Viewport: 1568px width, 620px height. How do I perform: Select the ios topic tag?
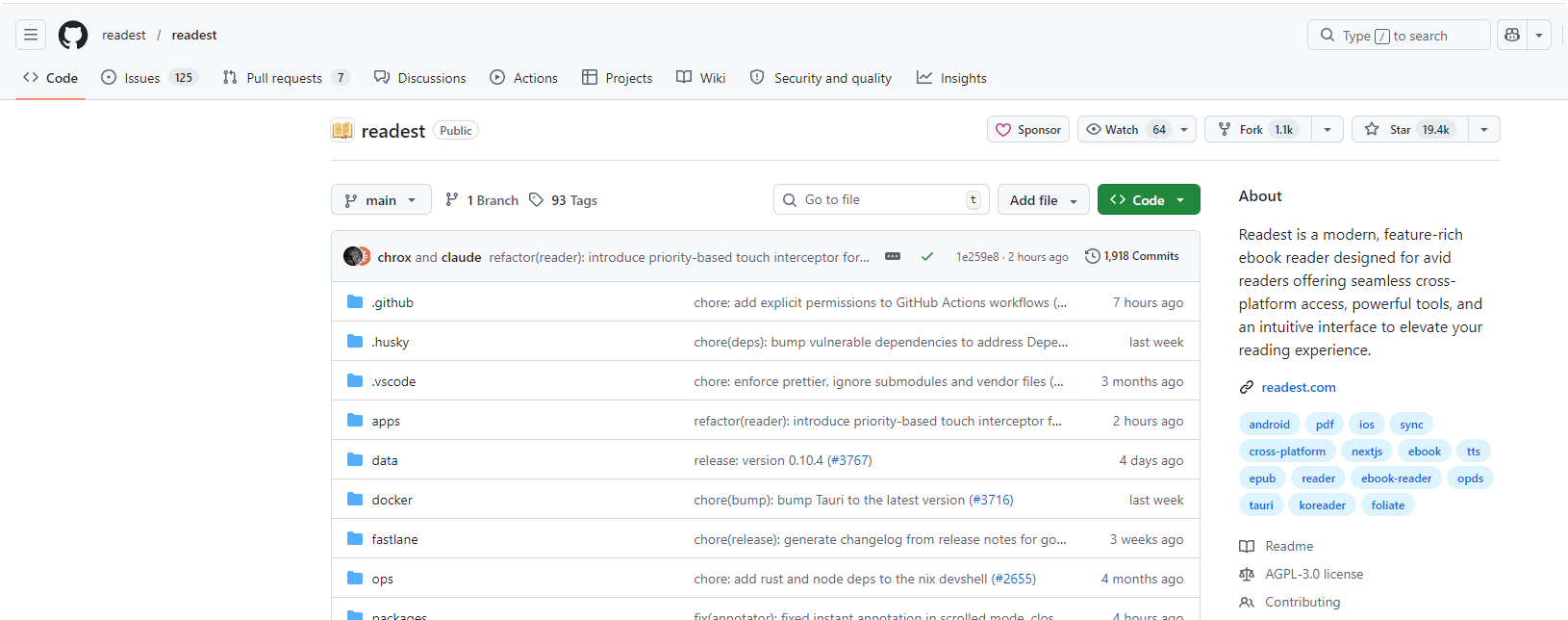click(x=1367, y=425)
